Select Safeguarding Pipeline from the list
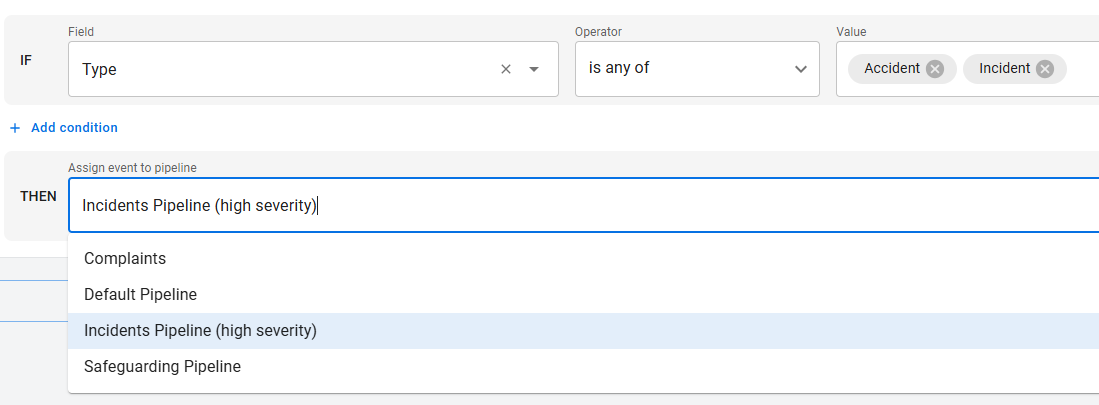1099x405 pixels. (x=162, y=366)
